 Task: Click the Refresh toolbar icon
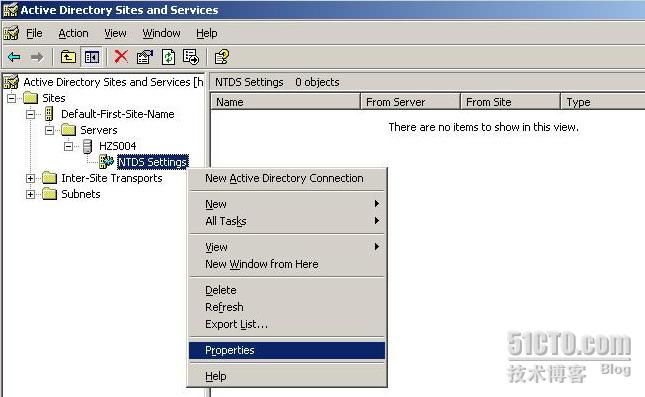point(168,57)
